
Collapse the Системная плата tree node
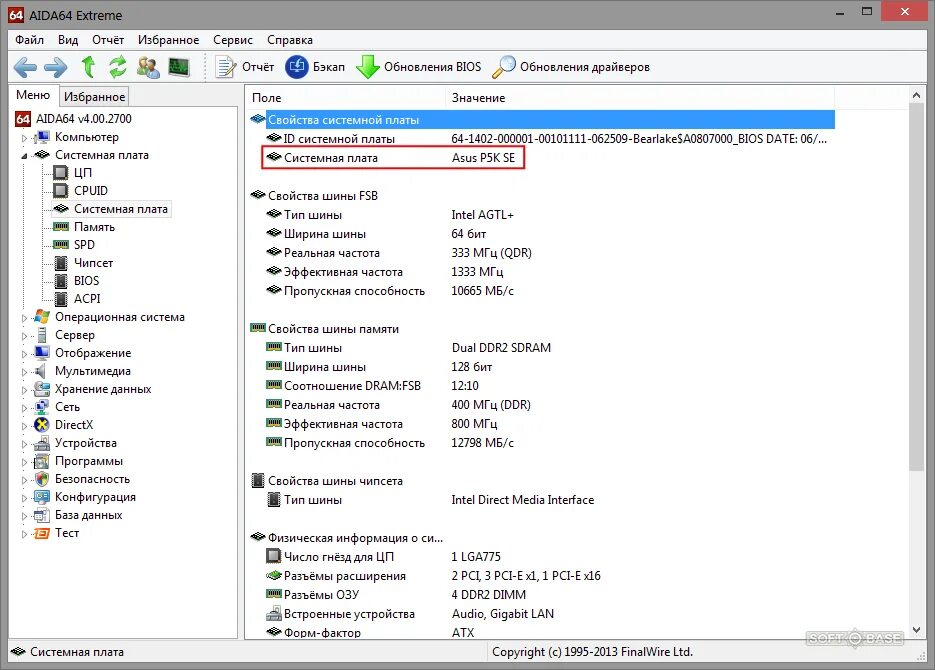click(24, 156)
